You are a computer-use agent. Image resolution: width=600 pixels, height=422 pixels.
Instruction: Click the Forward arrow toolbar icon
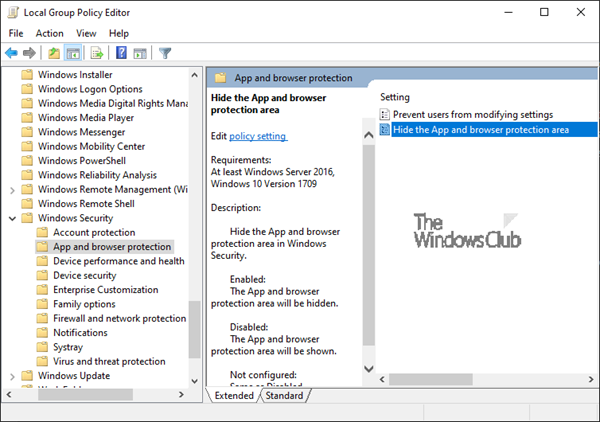pyautogui.click(x=29, y=53)
